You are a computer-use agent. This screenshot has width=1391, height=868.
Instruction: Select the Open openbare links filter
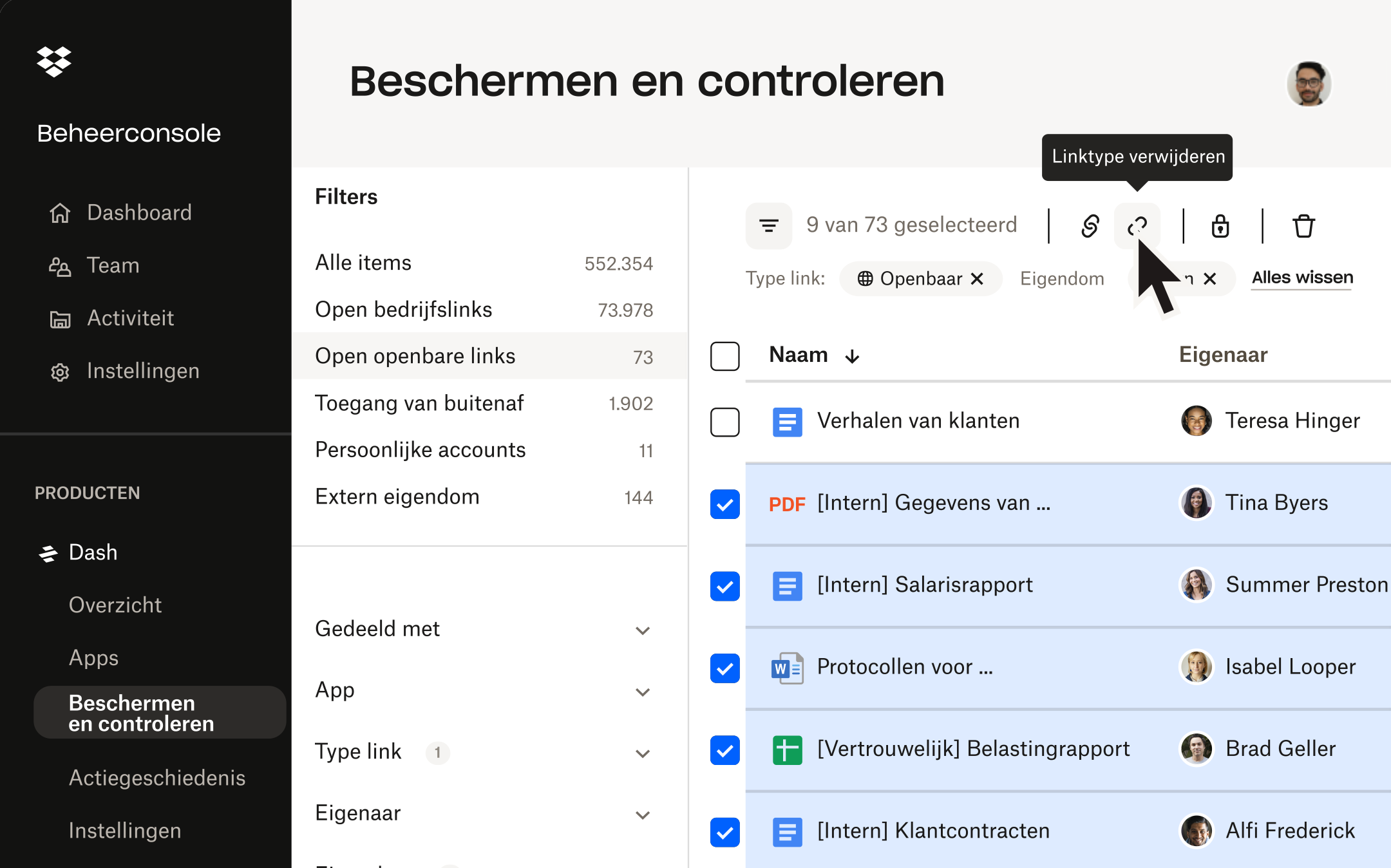pos(490,356)
